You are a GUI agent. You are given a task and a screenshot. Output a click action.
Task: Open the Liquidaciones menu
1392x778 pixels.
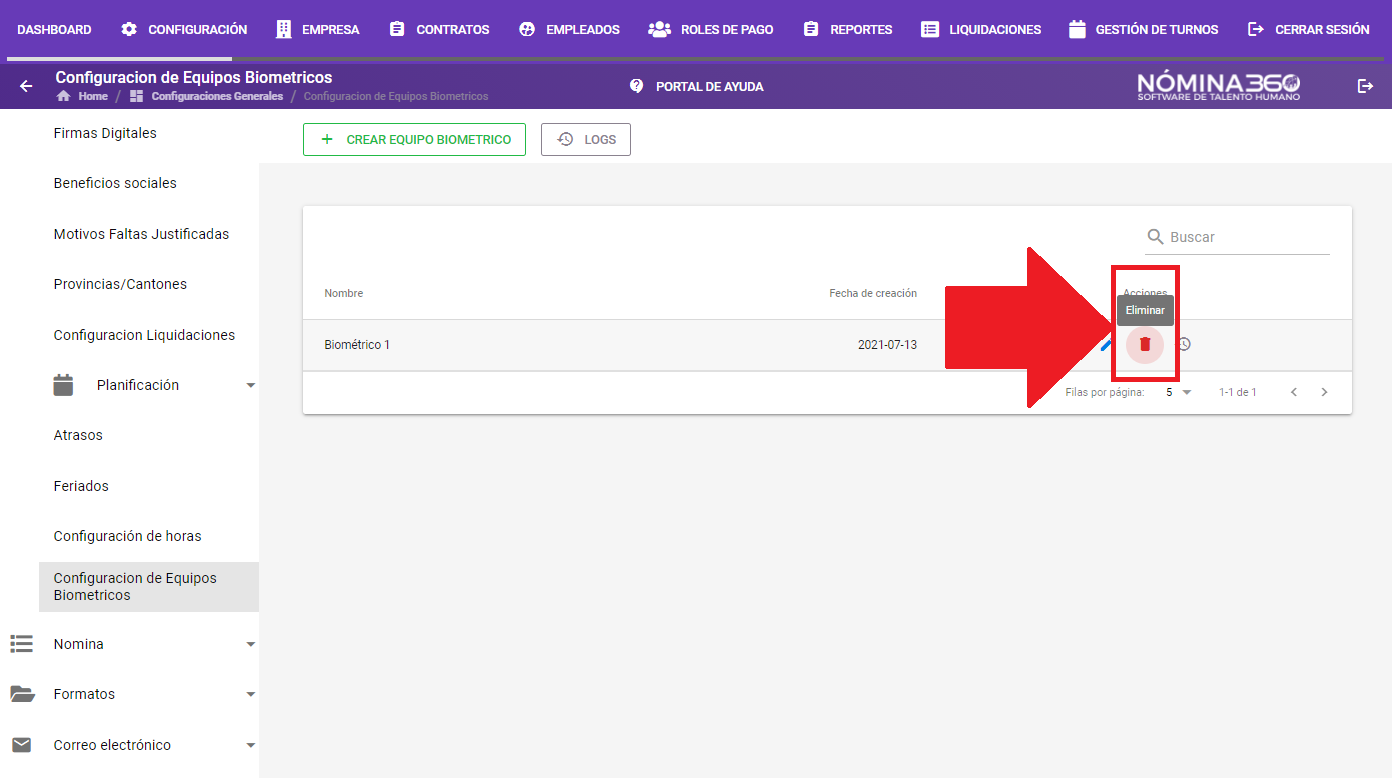tap(981, 30)
